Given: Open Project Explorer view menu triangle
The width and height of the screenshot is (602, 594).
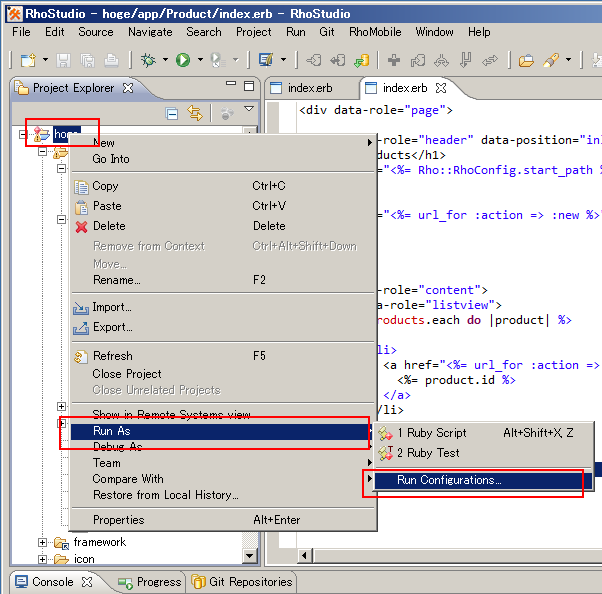Looking at the screenshot, I should click(249, 109).
